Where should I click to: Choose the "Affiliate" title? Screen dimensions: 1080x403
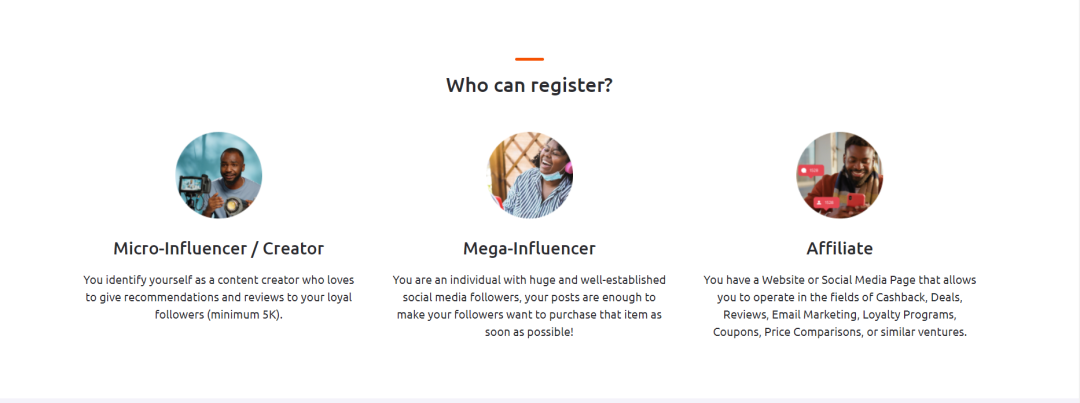click(839, 248)
